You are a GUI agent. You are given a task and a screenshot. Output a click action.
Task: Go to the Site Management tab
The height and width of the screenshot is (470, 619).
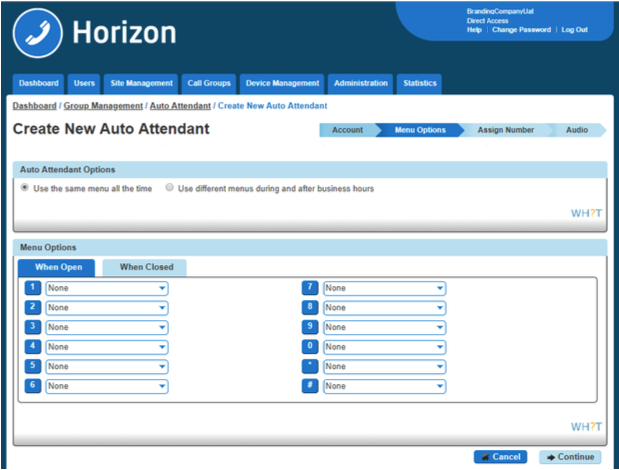(141, 84)
